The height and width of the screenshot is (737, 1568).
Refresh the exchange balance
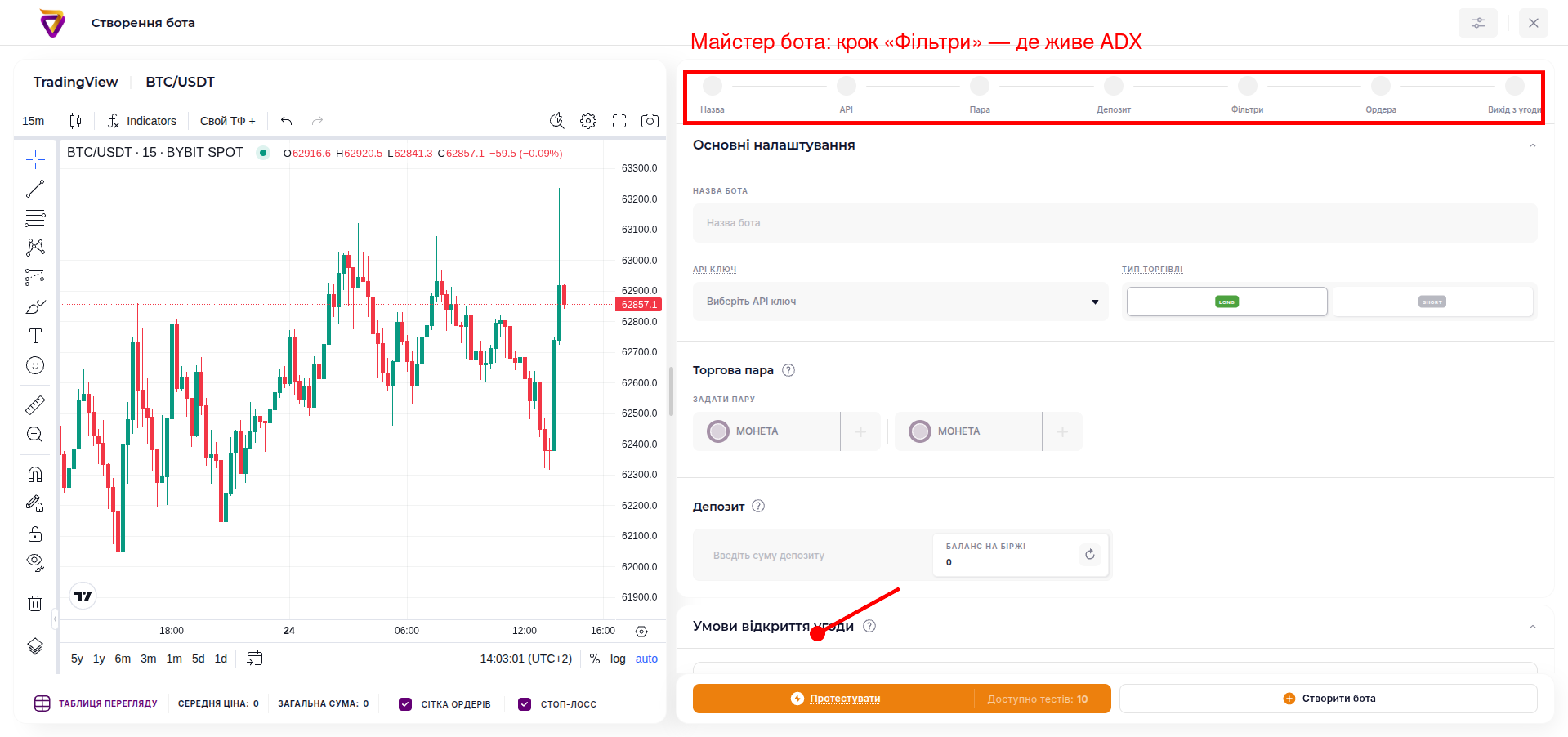coord(1089,554)
